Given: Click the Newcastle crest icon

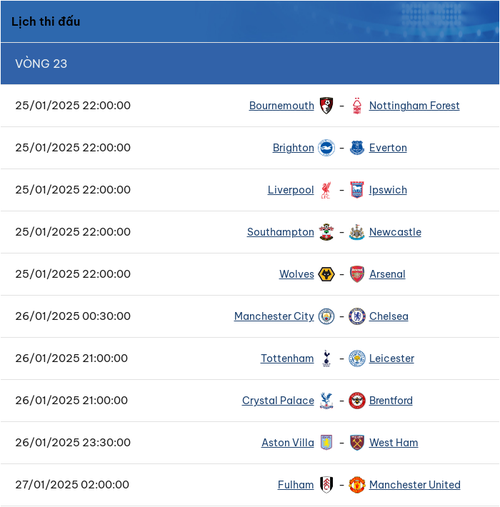Looking at the screenshot, I should pyautogui.click(x=357, y=232).
